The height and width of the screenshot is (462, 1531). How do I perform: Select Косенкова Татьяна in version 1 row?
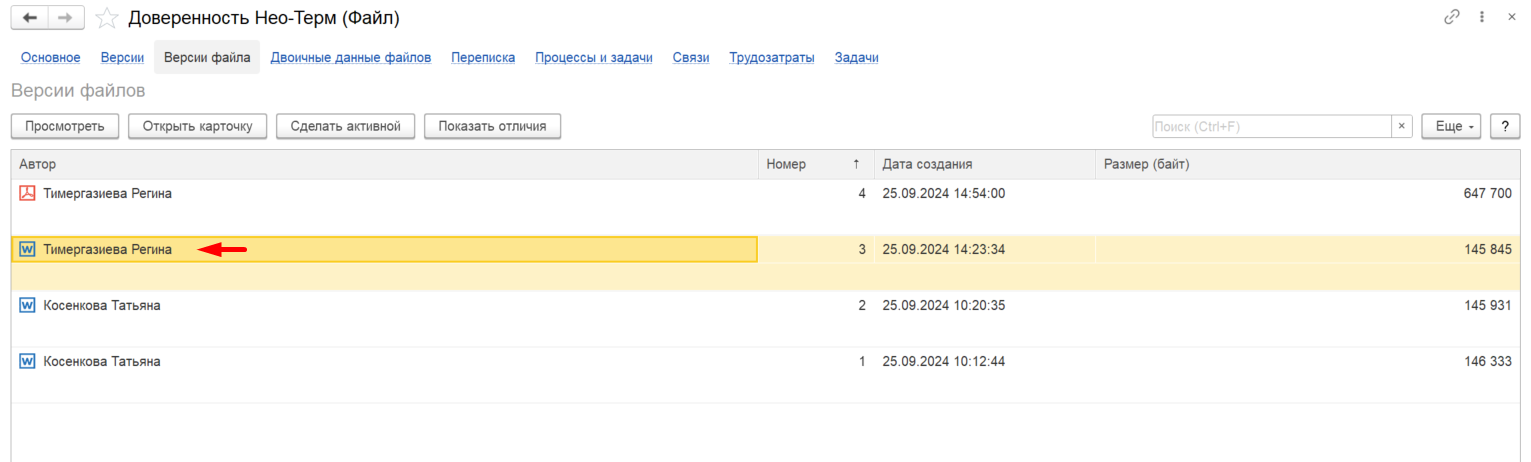pos(102,362)
